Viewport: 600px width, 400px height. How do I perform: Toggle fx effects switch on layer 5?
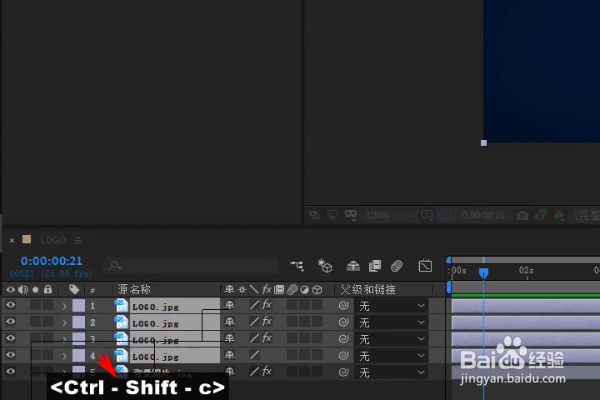point(267,371)
